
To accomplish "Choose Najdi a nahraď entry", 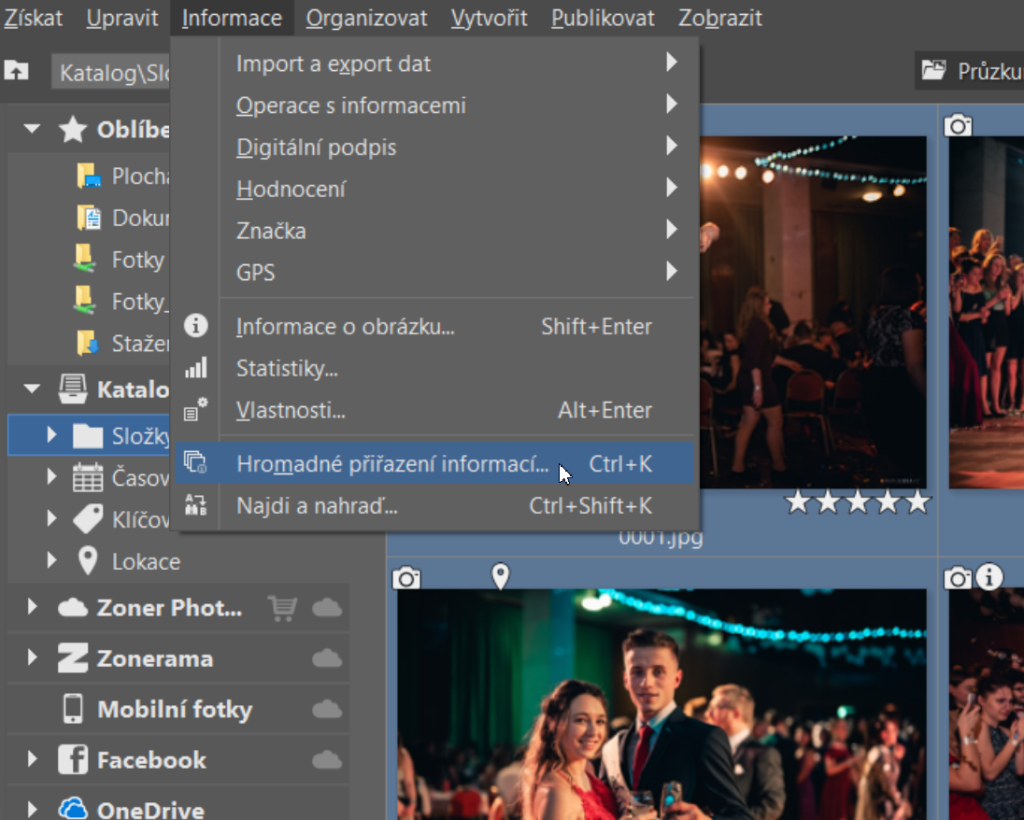I will pyautogui.click(x=434, y=505).
